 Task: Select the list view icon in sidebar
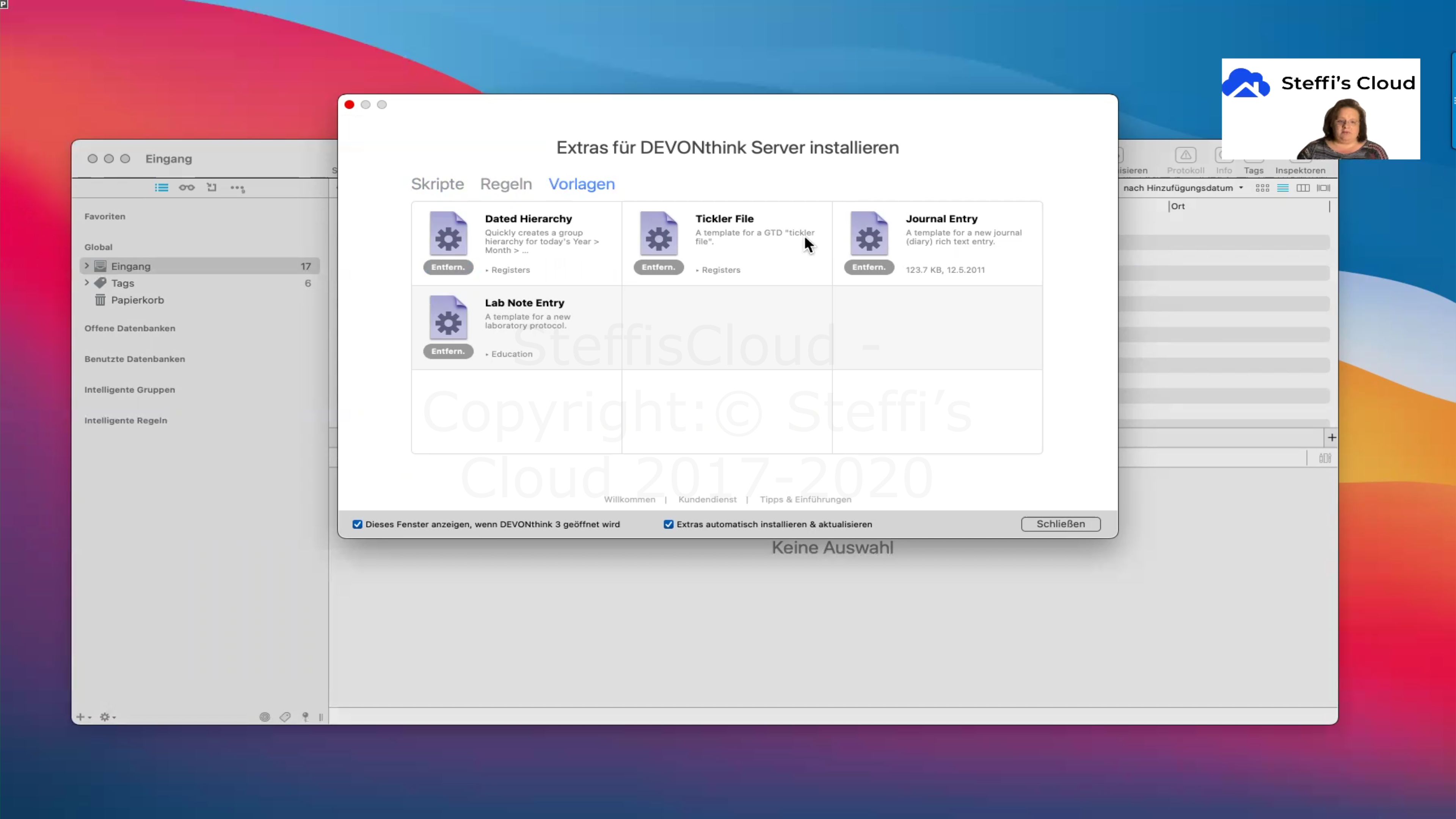click(161, 188)
